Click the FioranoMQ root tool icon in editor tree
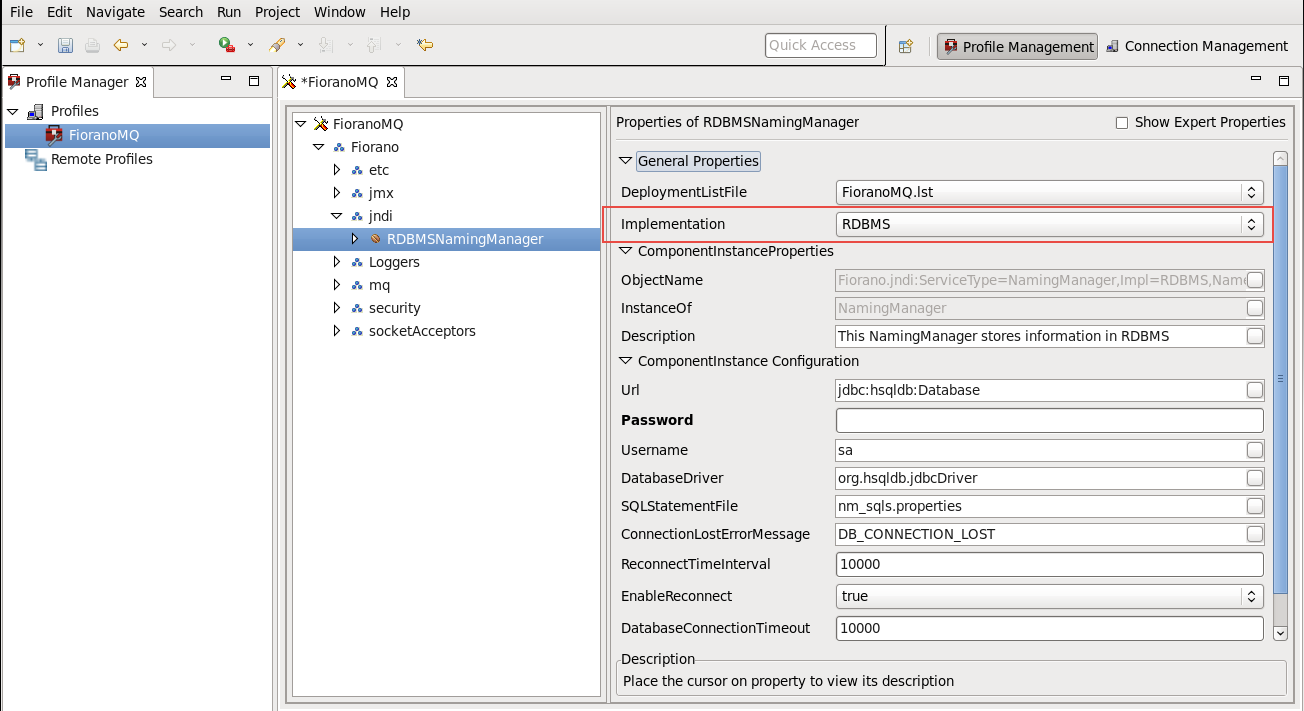This screenshot has width=1304, height=711. [321, 124]
